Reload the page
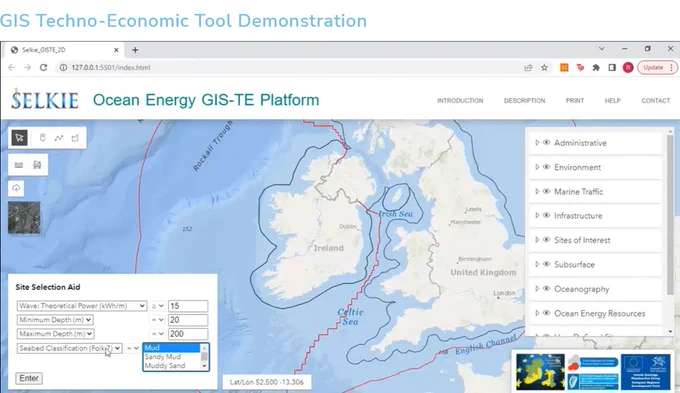The height and width of the screenshot is (393, 680). [x=43, y=68]
